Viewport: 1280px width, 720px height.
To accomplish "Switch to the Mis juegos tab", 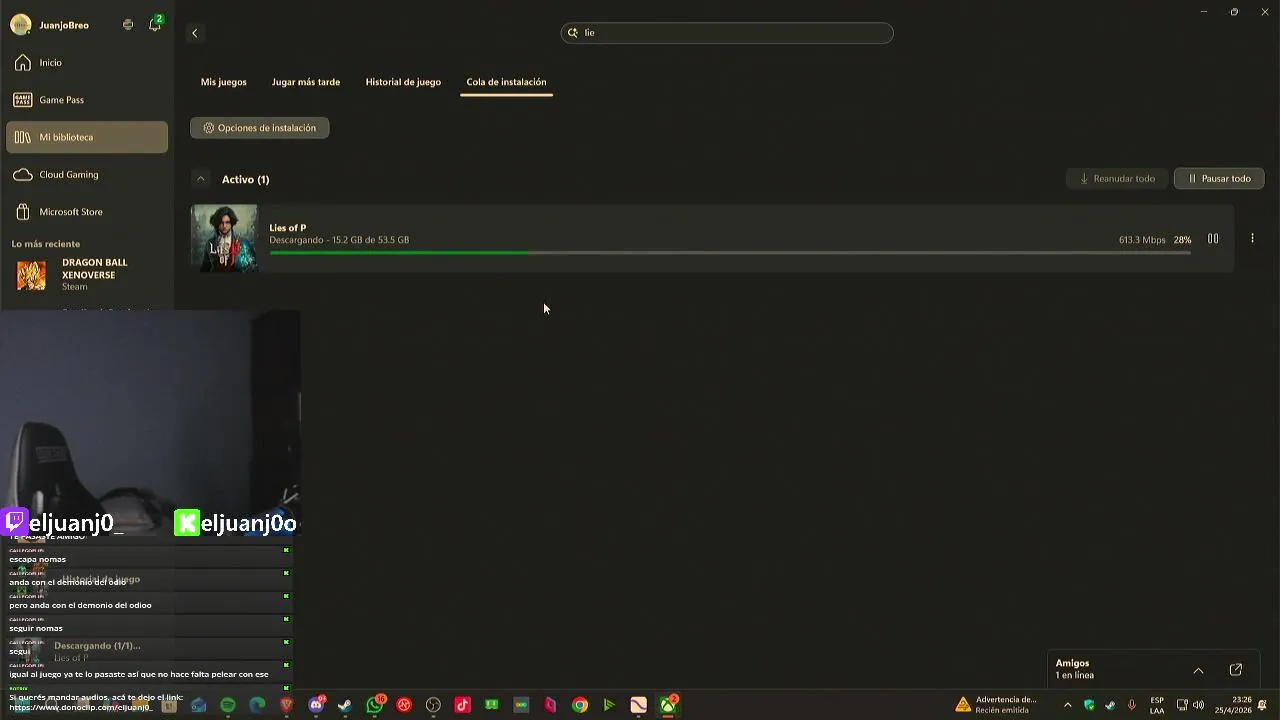I will [223, 82].
